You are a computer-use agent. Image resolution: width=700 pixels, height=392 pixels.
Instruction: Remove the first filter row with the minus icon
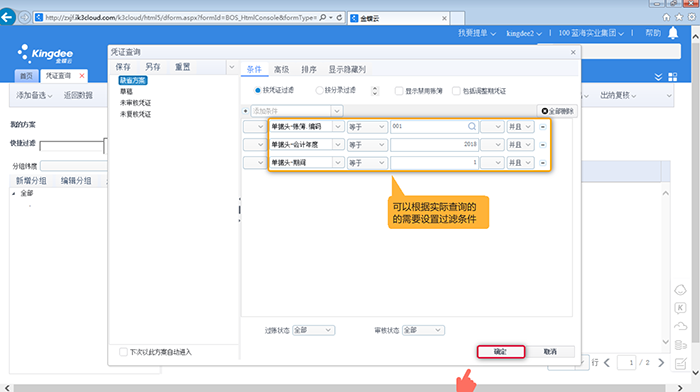click(x=543, y=127)
